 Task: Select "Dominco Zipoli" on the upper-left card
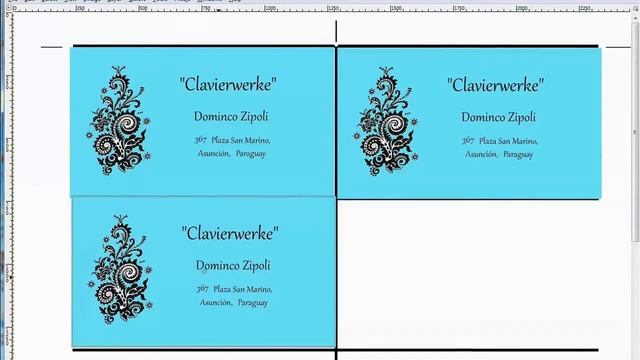click(231, 117)
